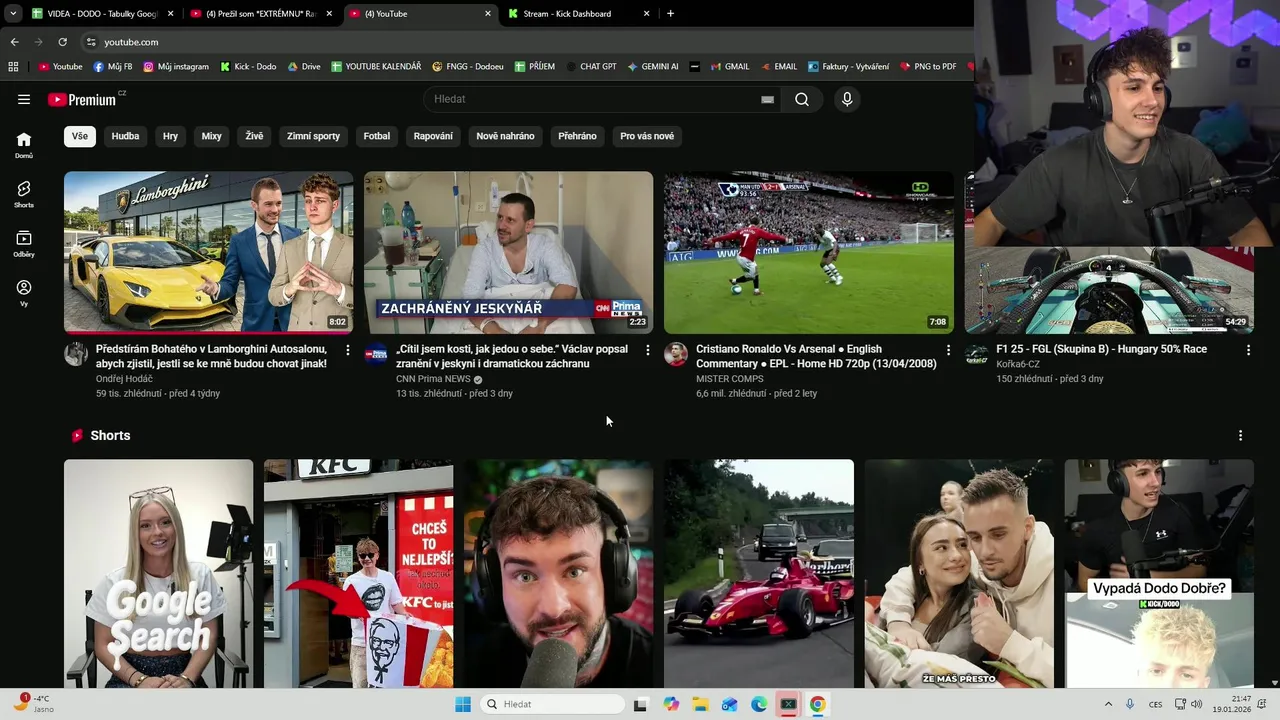Play the Vypadá Dodo Dobře short
This screenshot has height=720, width=1280.
1158,573
